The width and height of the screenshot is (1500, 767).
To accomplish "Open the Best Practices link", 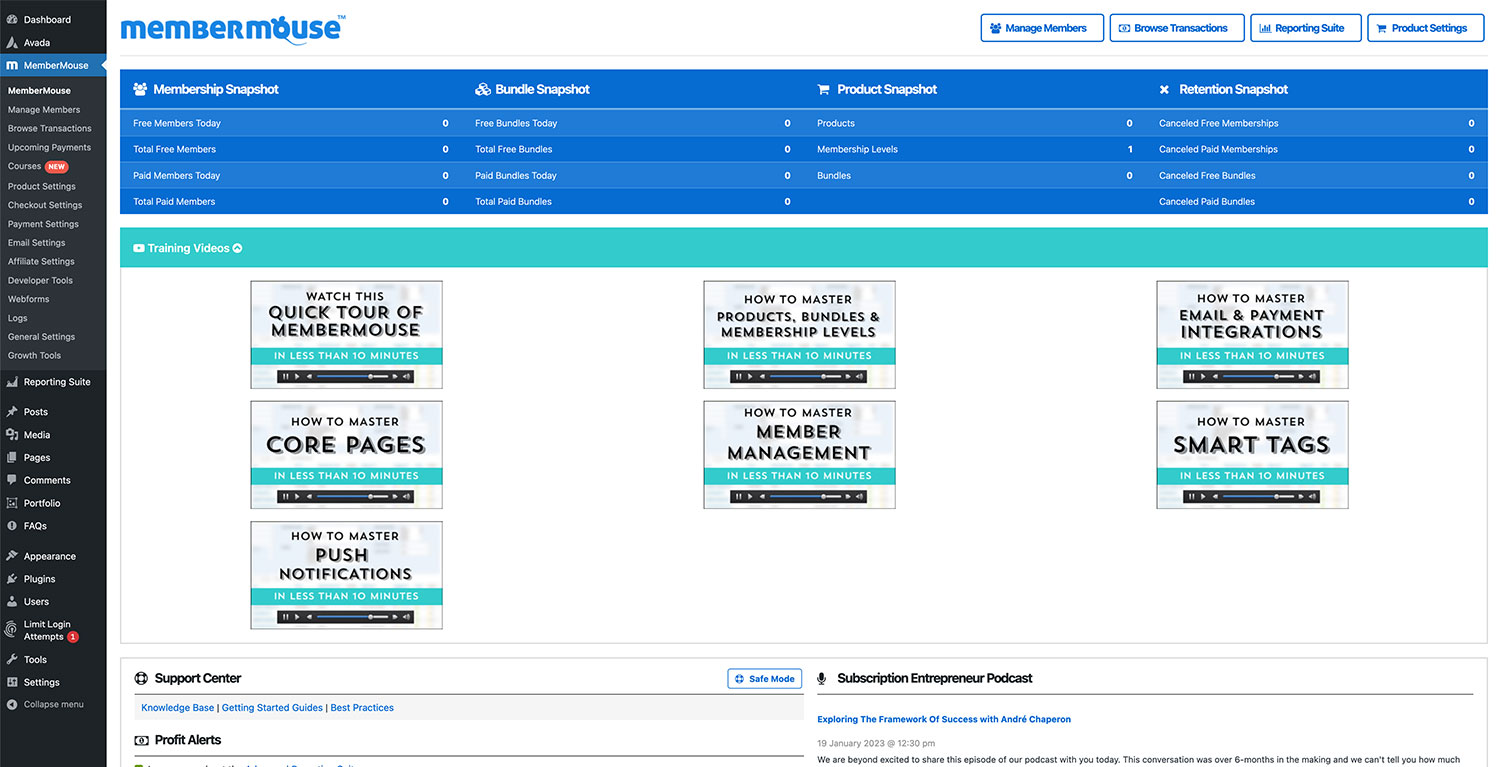I will coord(362,708).
